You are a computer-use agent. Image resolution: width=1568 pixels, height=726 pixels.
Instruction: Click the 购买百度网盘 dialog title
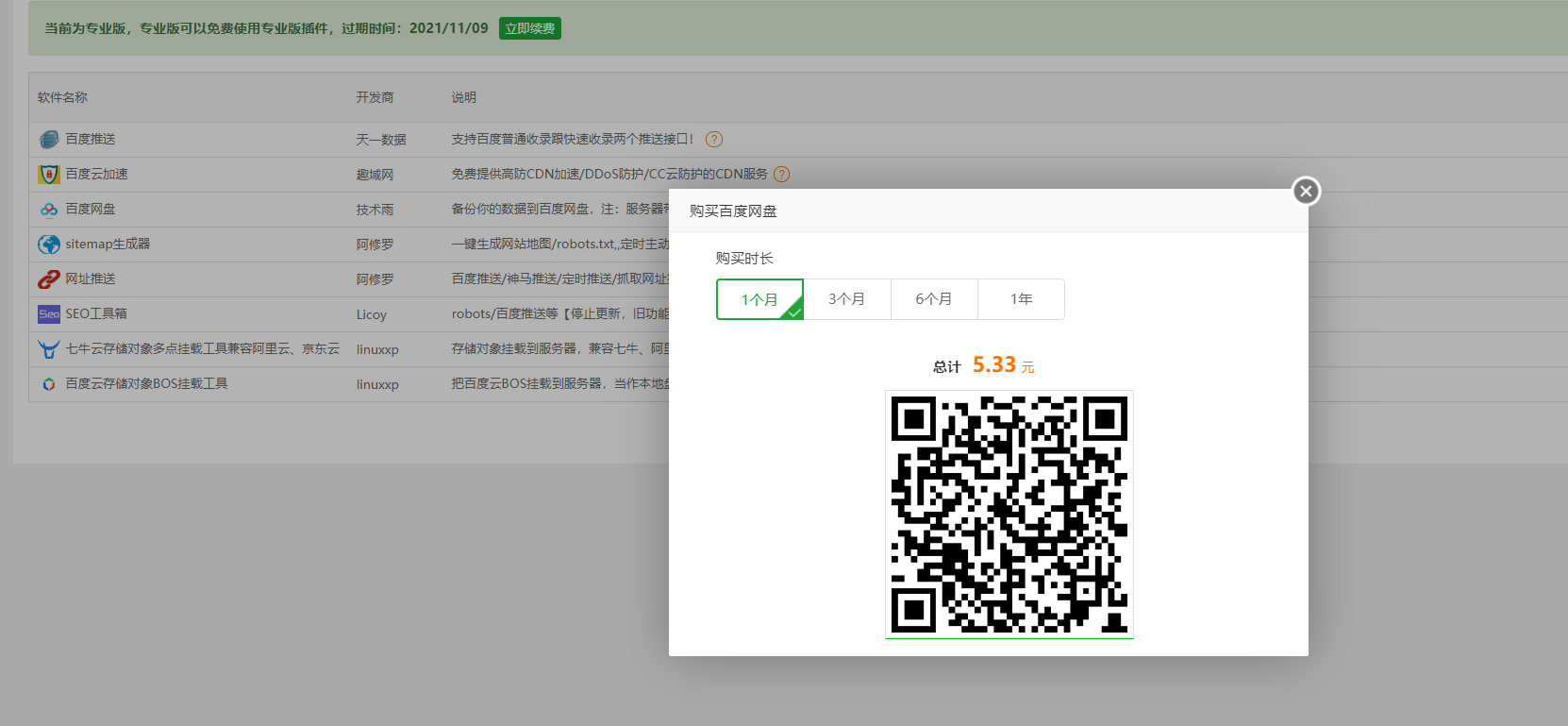733,211
